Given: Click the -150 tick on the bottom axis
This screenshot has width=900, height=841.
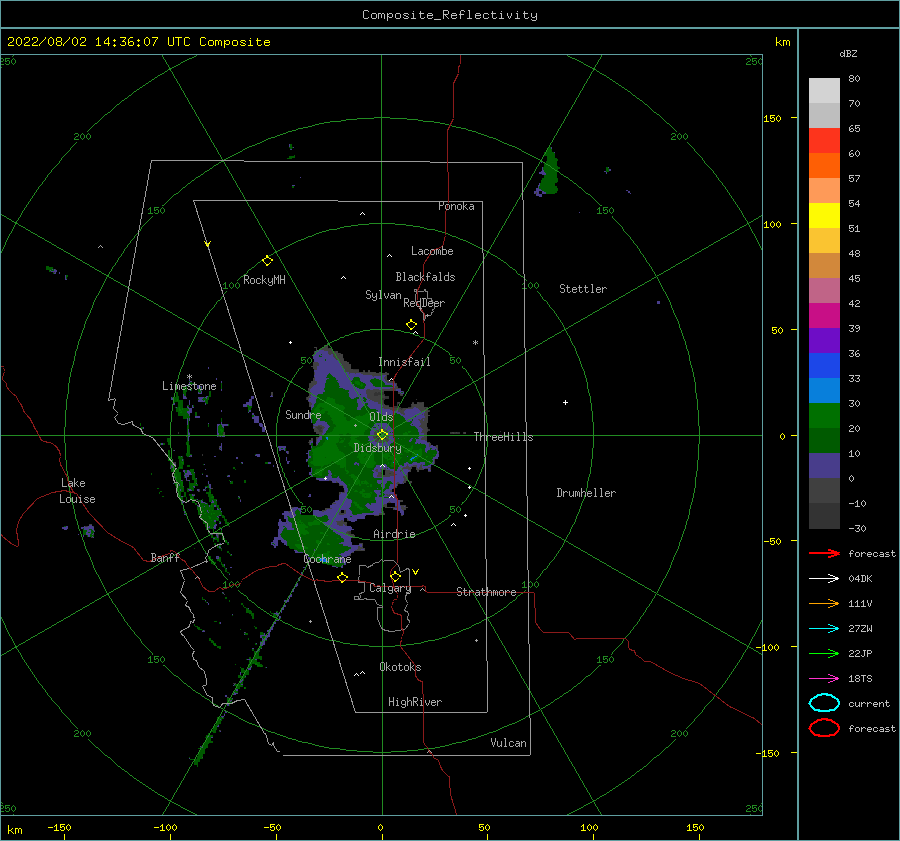Looking at the screenshot, I should (59, 827).
